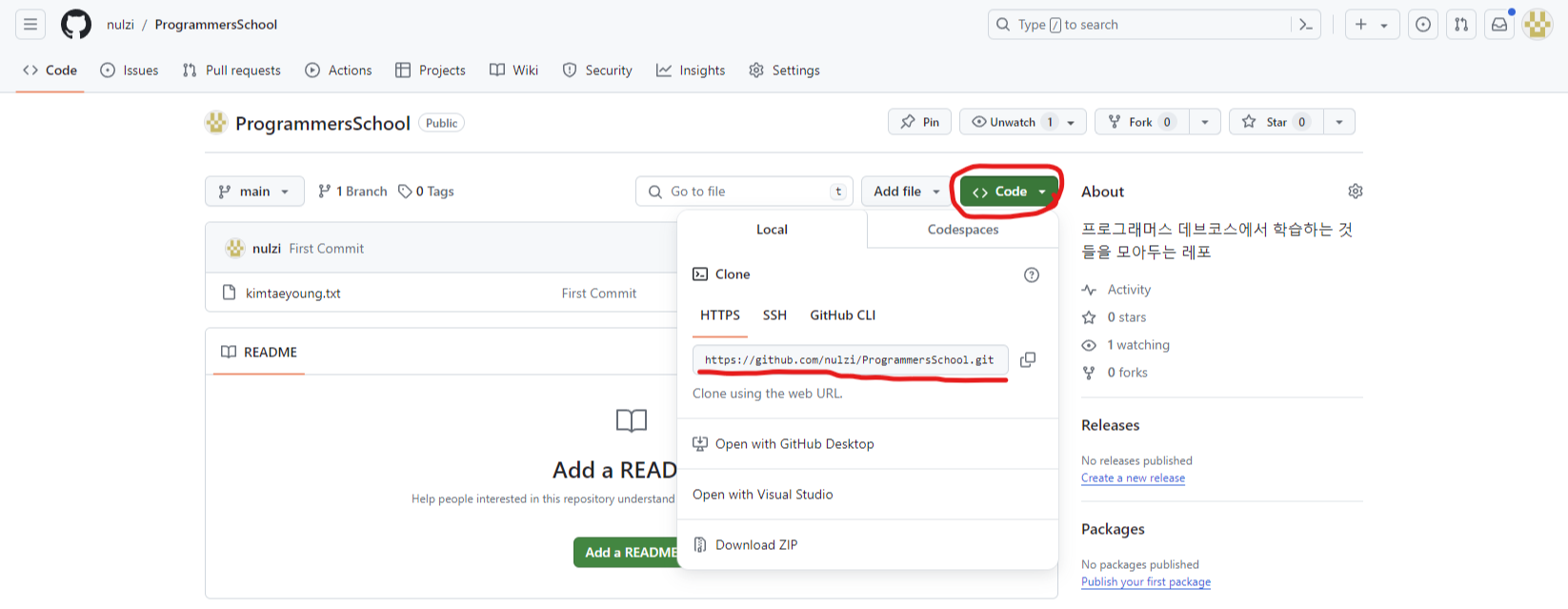Image resolution: width=1568 pixels, height=609 pixels.
Task: Click the nulzi commit author link
Action: (x=267, y=249)
